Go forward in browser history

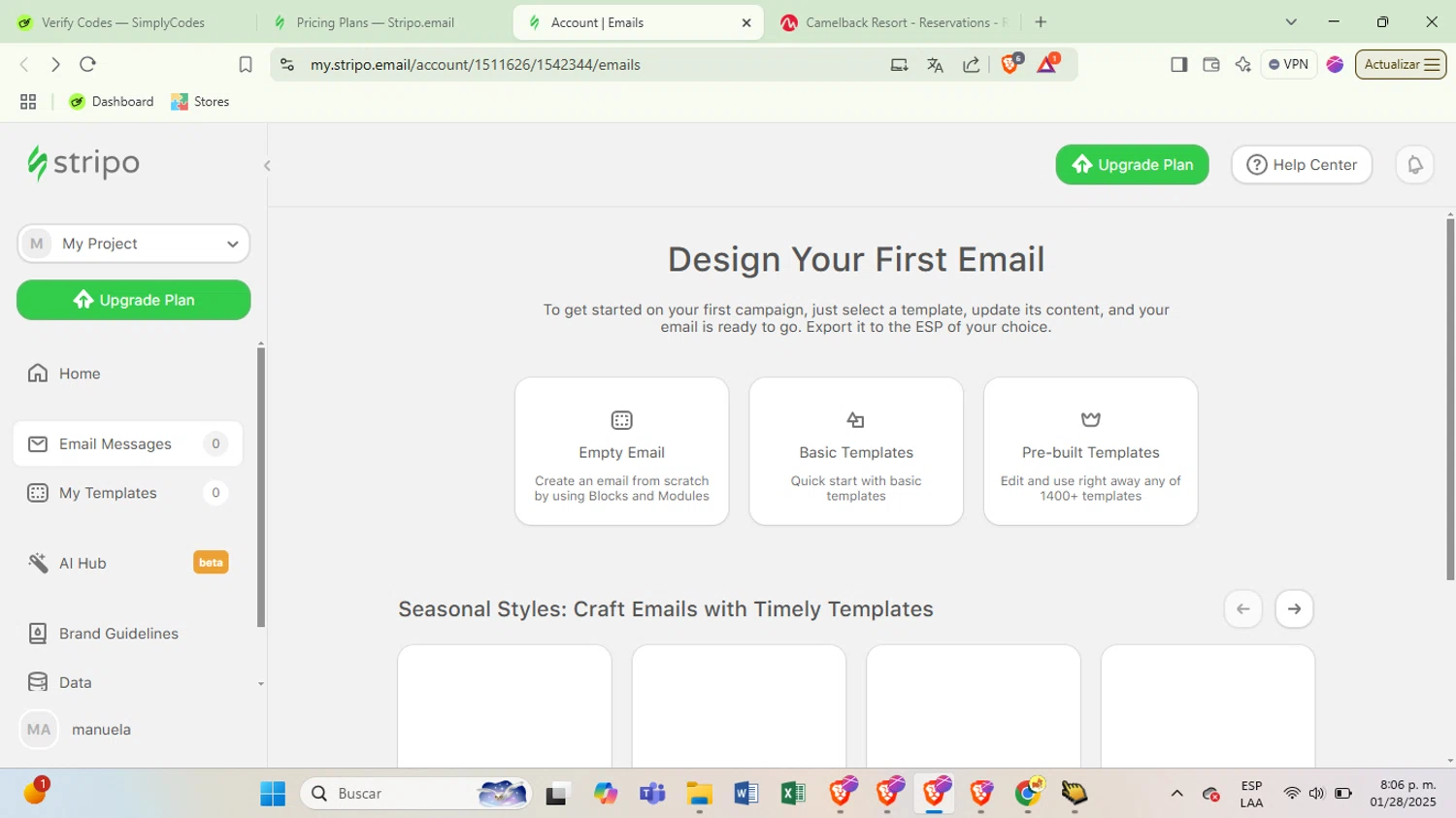[55, 64]
